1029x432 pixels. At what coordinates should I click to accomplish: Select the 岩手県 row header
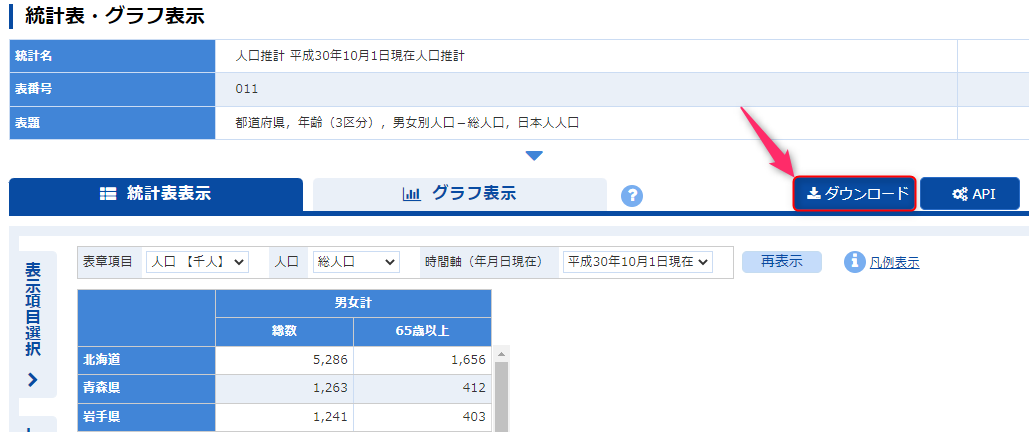146,416
